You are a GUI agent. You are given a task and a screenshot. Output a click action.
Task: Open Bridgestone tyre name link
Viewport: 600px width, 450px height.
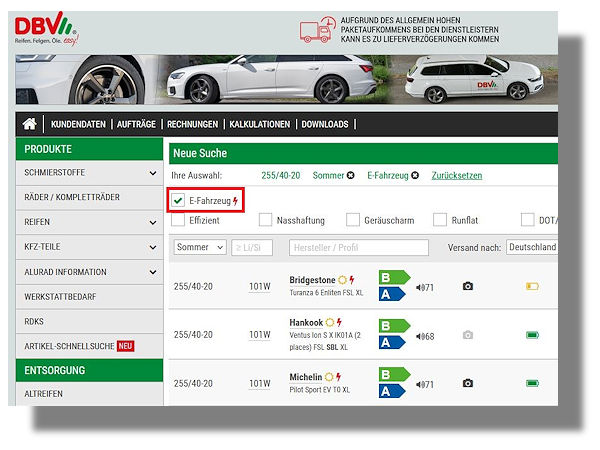312,280
